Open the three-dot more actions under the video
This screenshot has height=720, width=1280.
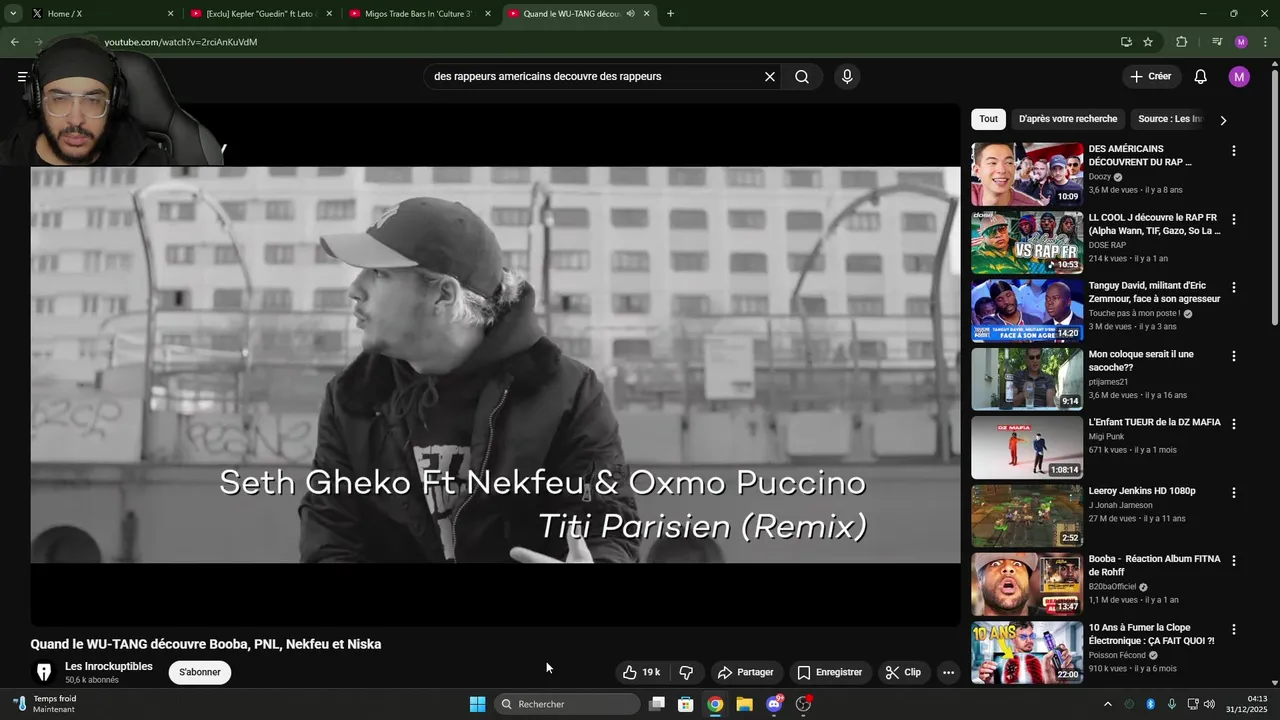[948, 673]
